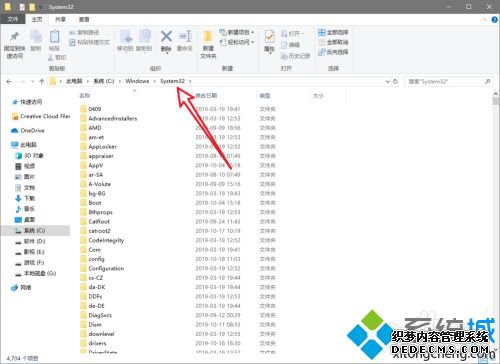500x364 pixels.
Task: Select the AdvancedInstallers folder
Action: point(109,118)
